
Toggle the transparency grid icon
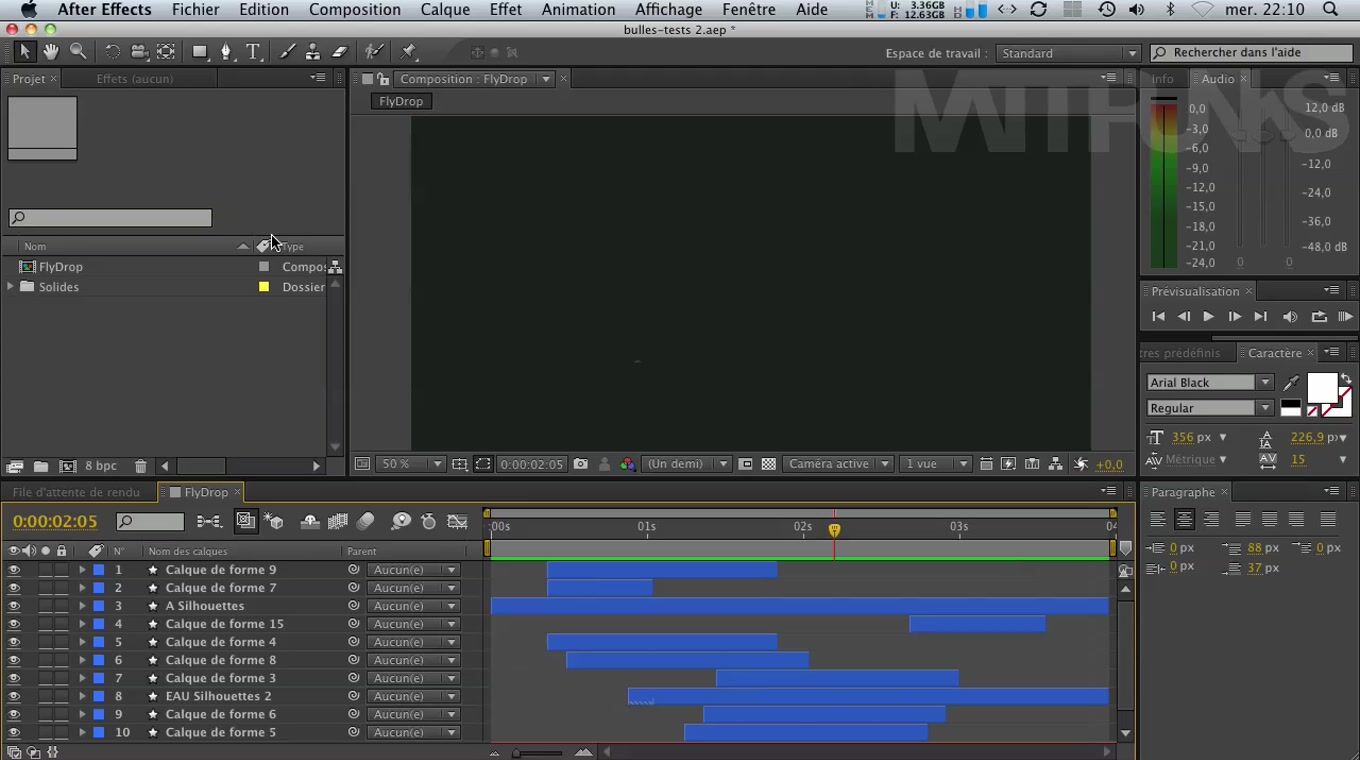click(769, 464)
